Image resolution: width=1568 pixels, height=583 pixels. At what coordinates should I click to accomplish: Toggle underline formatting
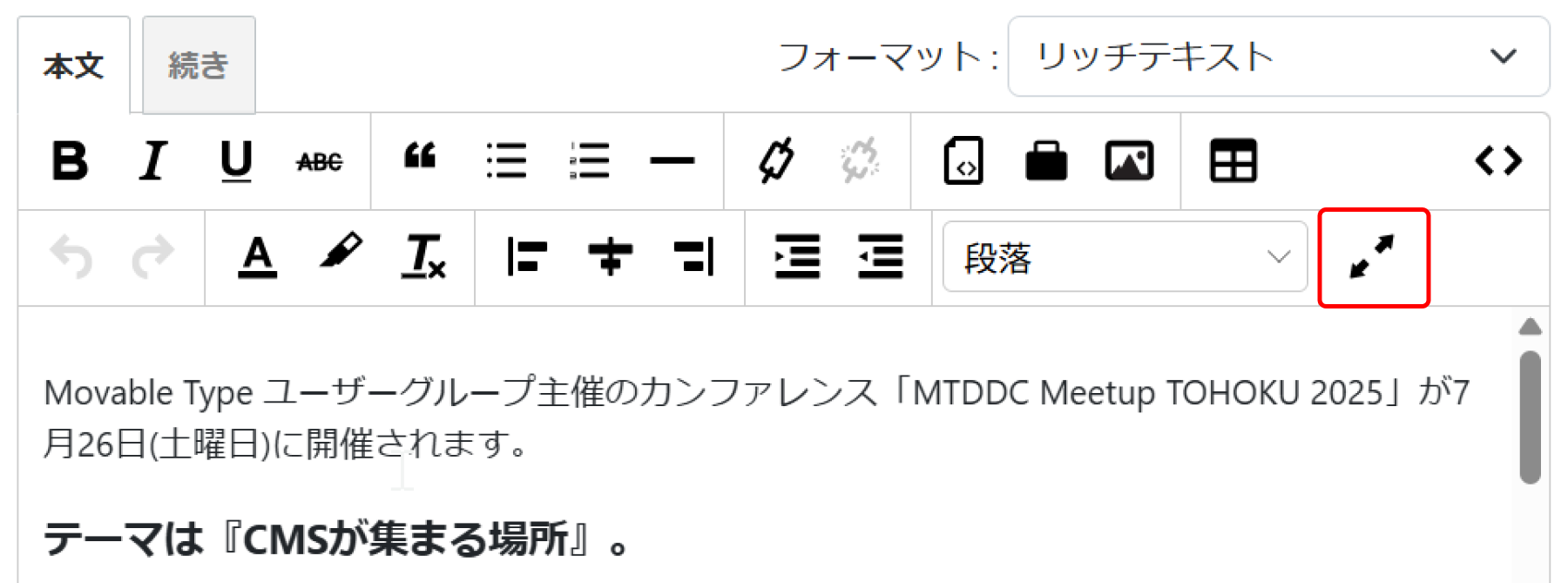(x=236, y=161)
